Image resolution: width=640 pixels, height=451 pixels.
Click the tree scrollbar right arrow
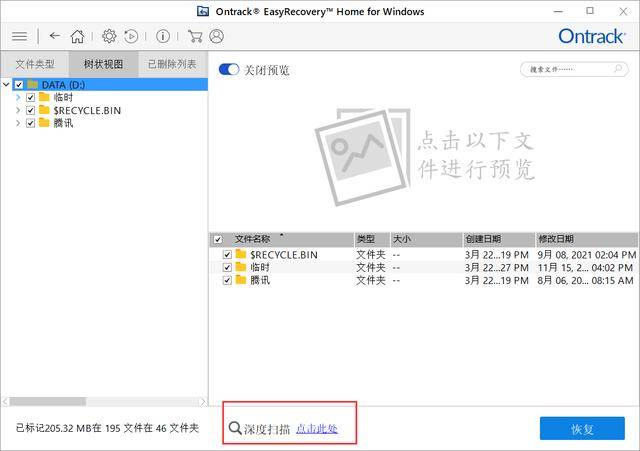pos(203,402)
